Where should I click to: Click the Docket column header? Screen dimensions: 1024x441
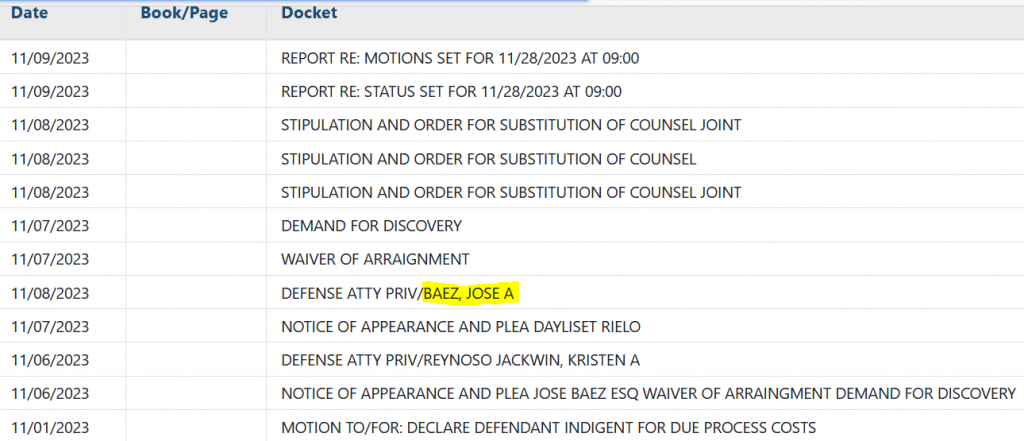tap(309, 13)
